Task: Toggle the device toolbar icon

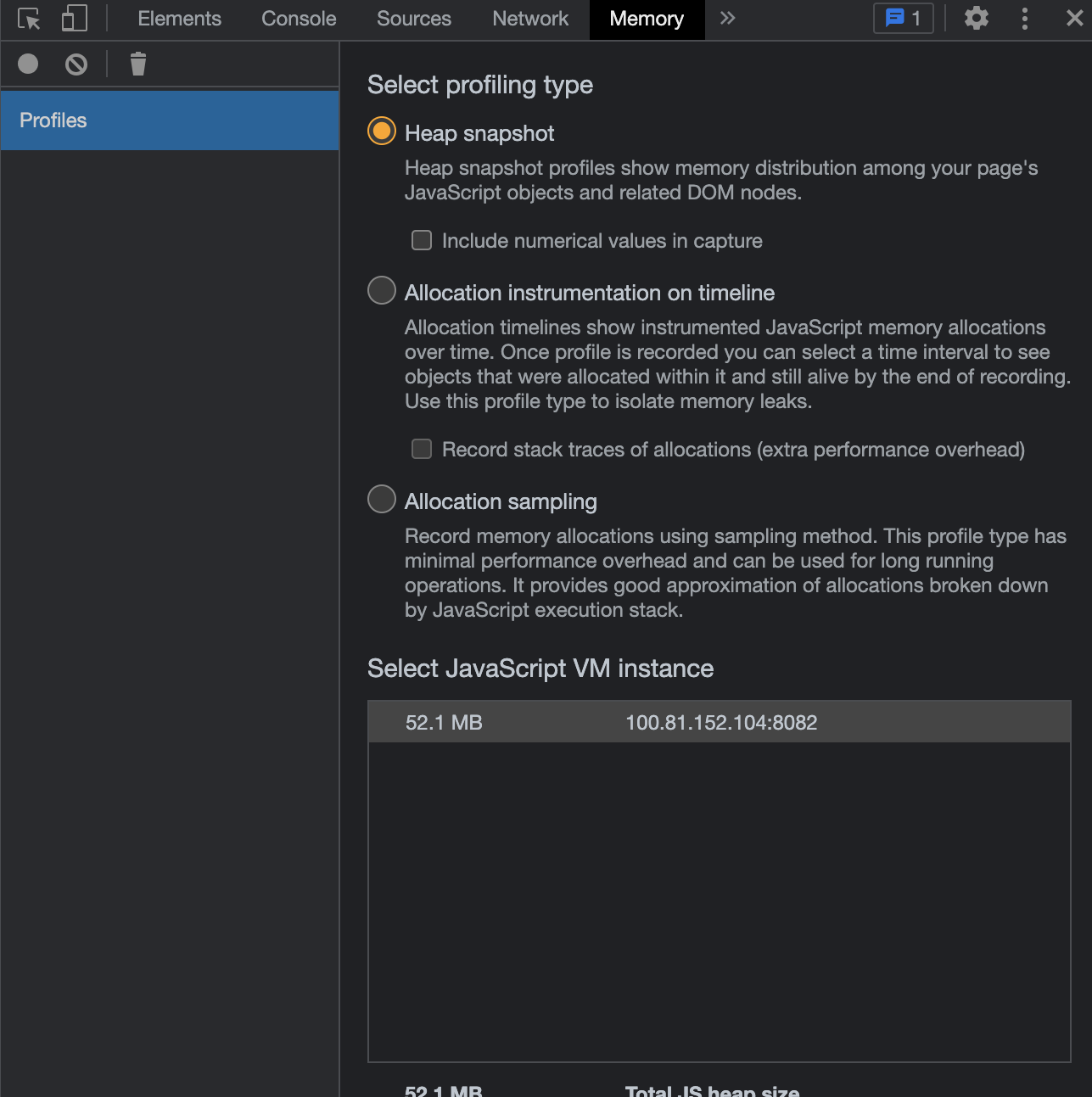Action: (x=75, y=19)
